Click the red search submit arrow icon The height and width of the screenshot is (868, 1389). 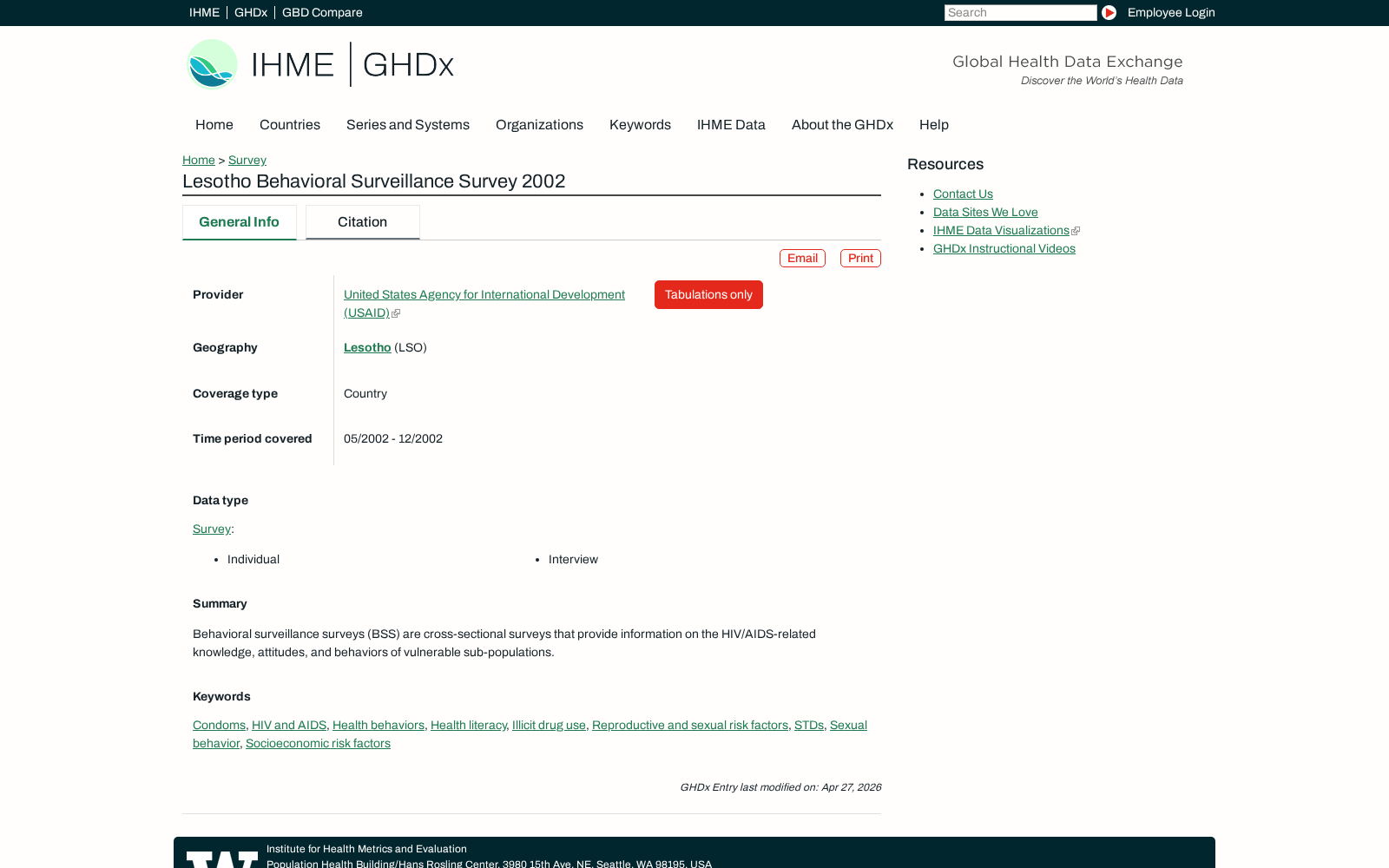click(1109, 12)
